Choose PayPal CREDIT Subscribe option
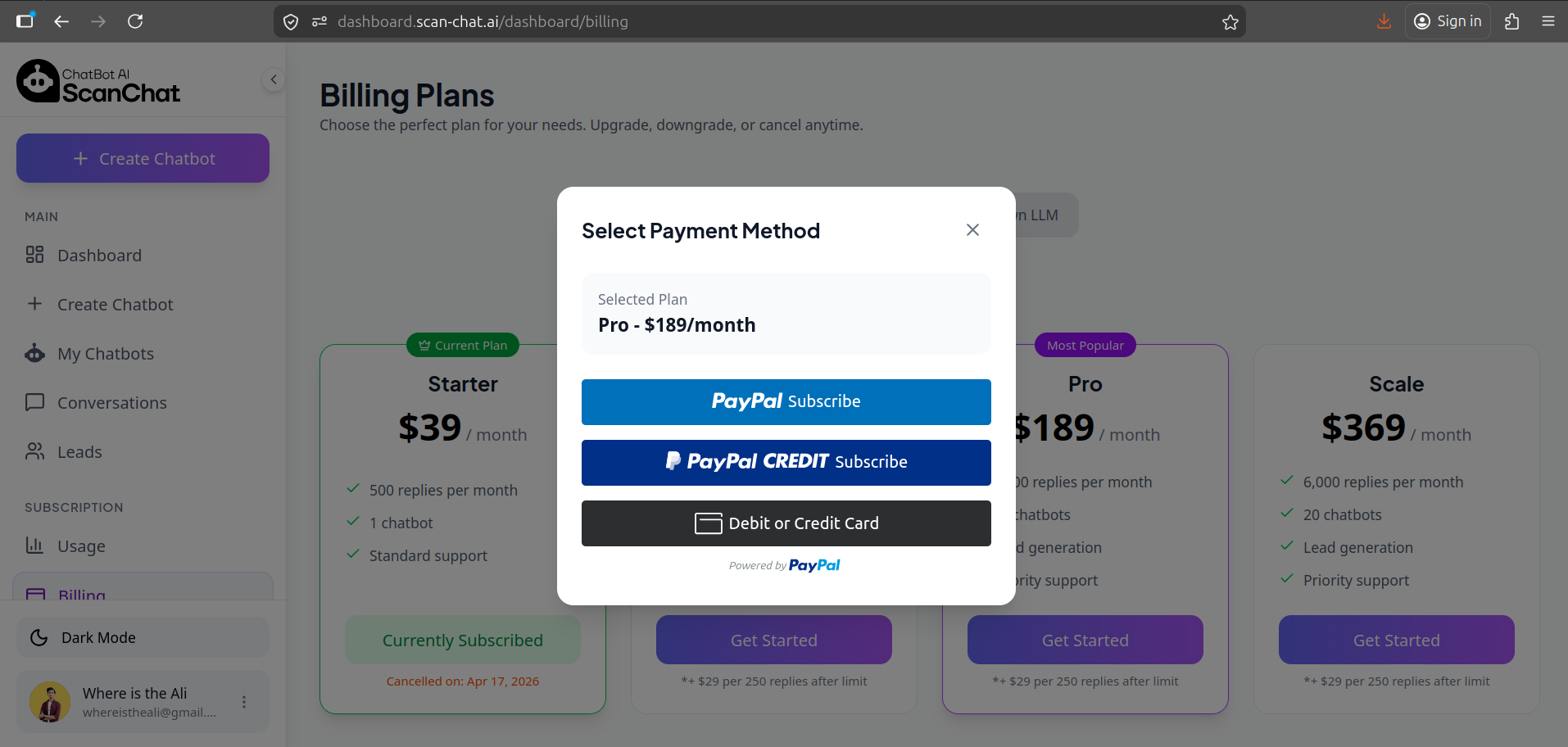Image resolution: width=1568 pixels, height=747 pixels. tap(786, 462)
